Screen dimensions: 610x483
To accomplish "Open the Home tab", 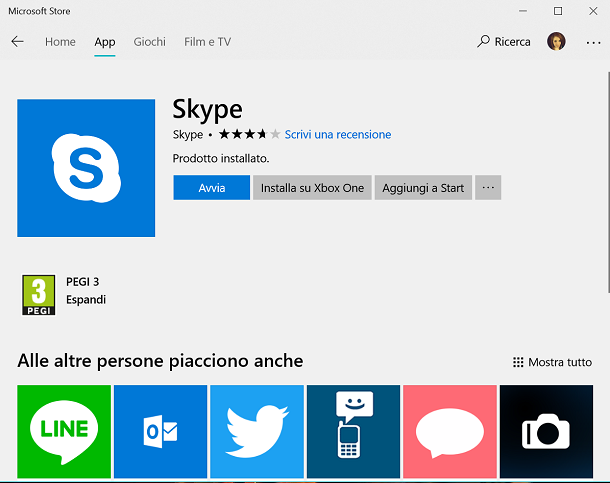I will pos(60,42).
